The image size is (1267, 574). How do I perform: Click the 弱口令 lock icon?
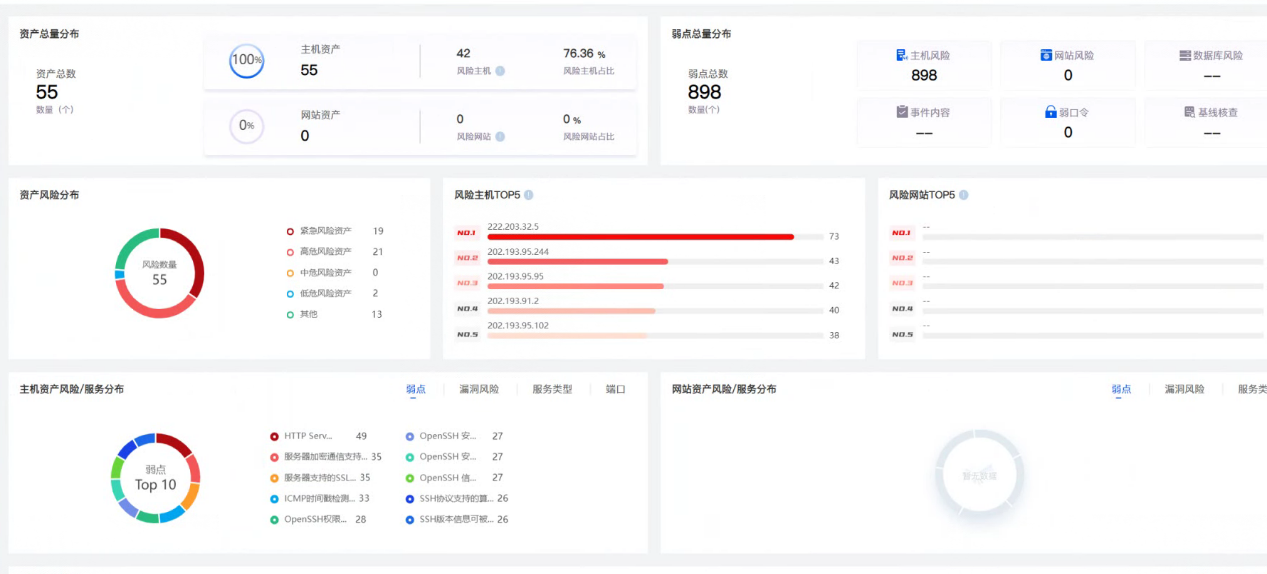click(1050, 112)
